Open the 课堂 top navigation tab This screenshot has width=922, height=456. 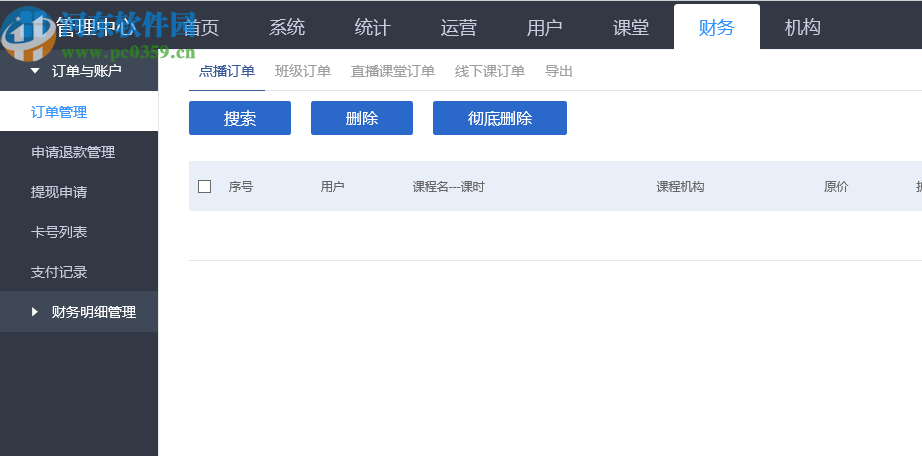tap(630, 27)
